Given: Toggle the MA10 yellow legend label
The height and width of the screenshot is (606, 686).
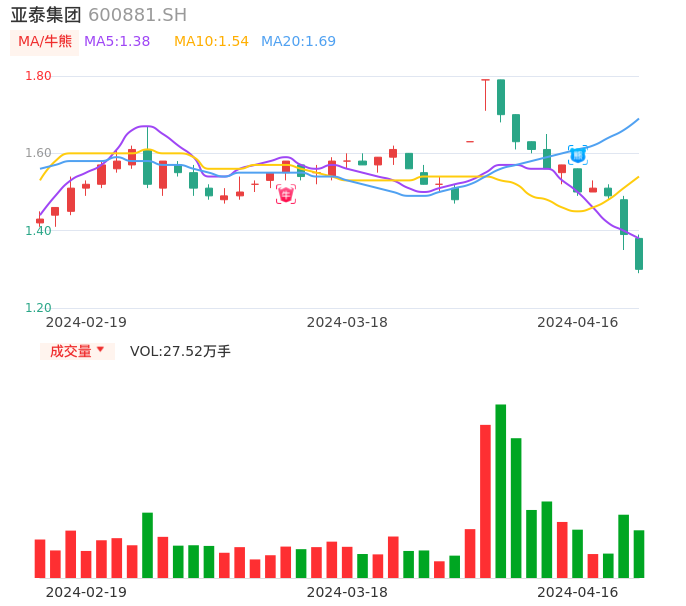Looking at the screenshot, I should pos(211,42).
